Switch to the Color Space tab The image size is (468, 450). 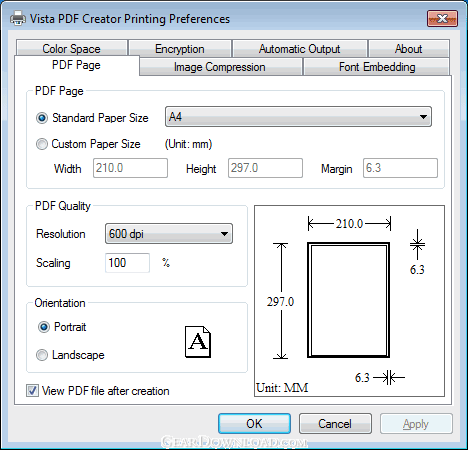pos(72,49)
